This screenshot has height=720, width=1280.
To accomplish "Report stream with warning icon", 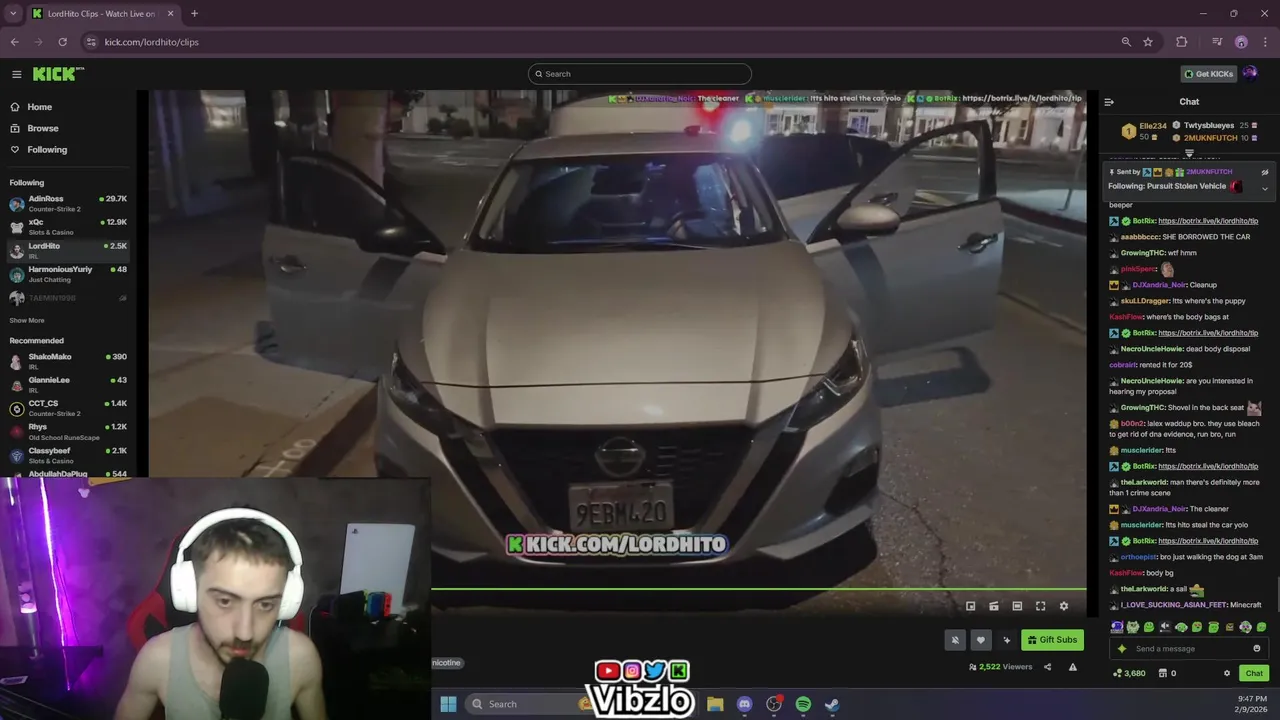I will pos(1072,667).
